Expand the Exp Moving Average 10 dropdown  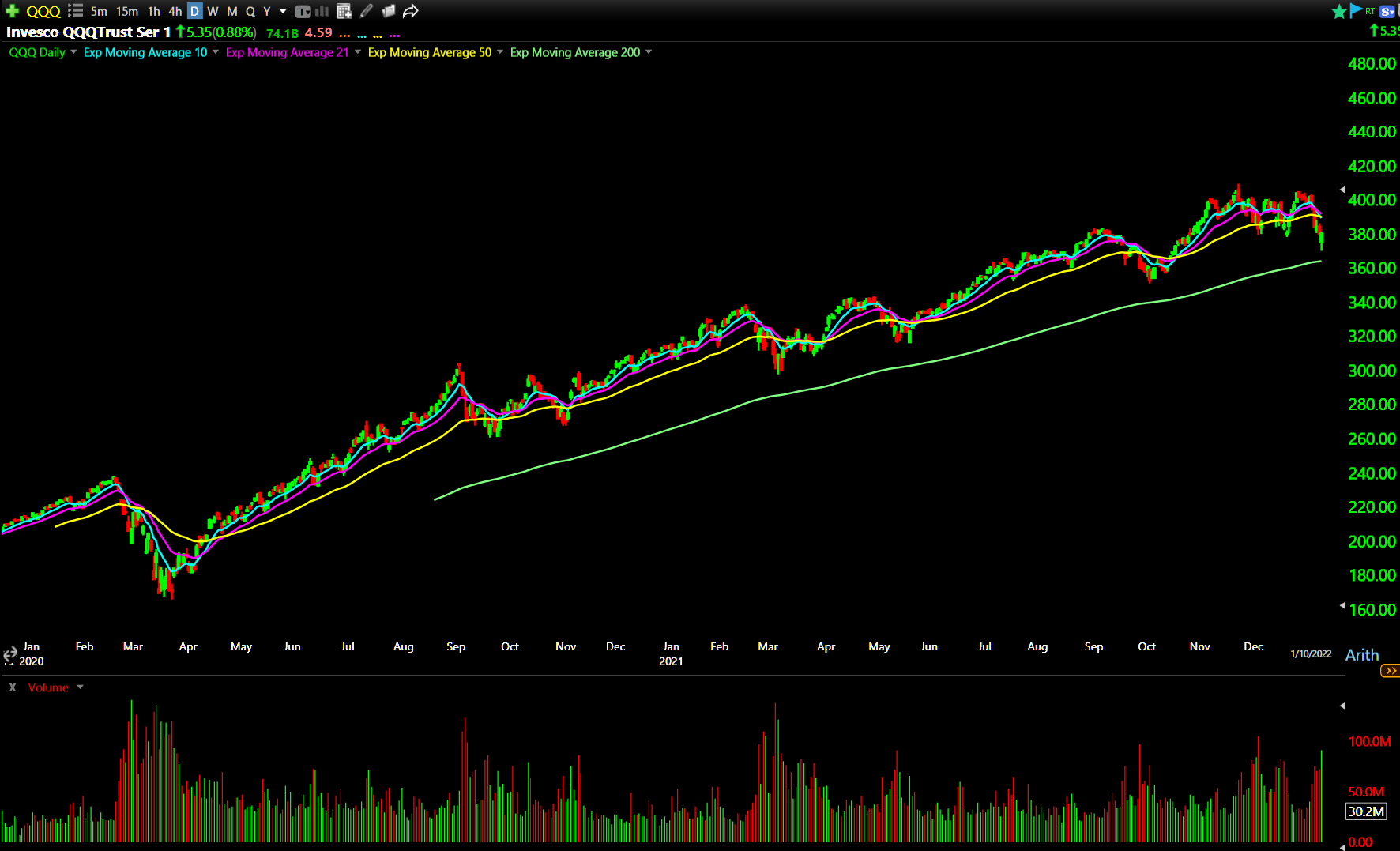coord(216,52)
